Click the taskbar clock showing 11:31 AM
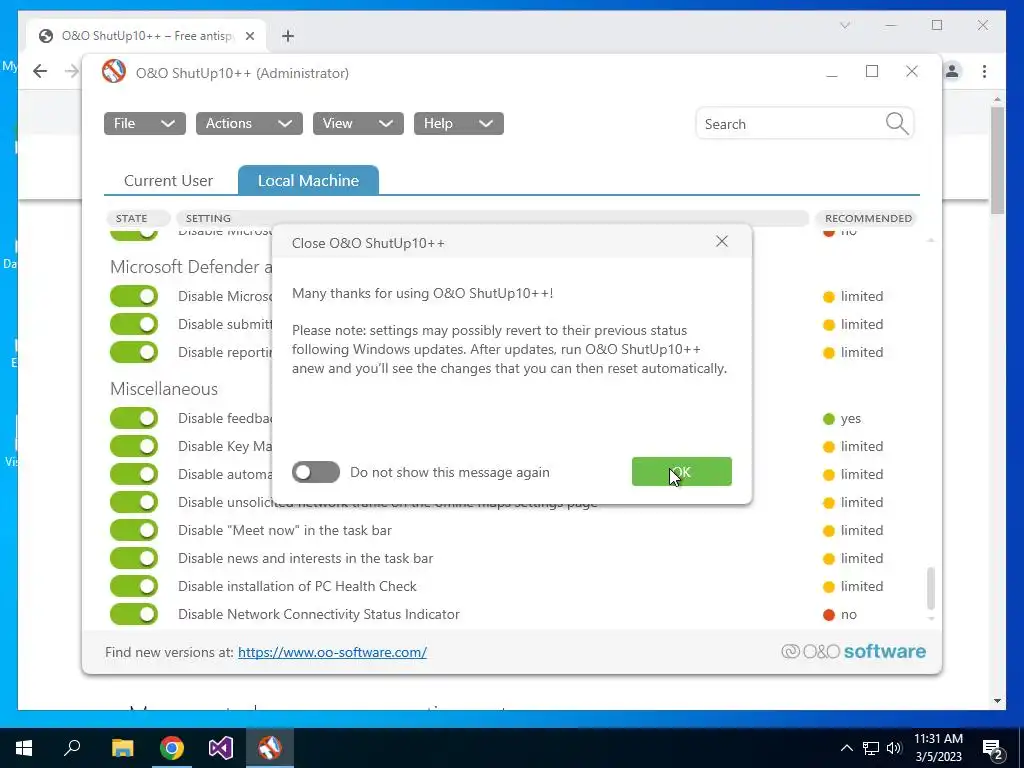Screen dimensions: 1024x768 [938, 748]
